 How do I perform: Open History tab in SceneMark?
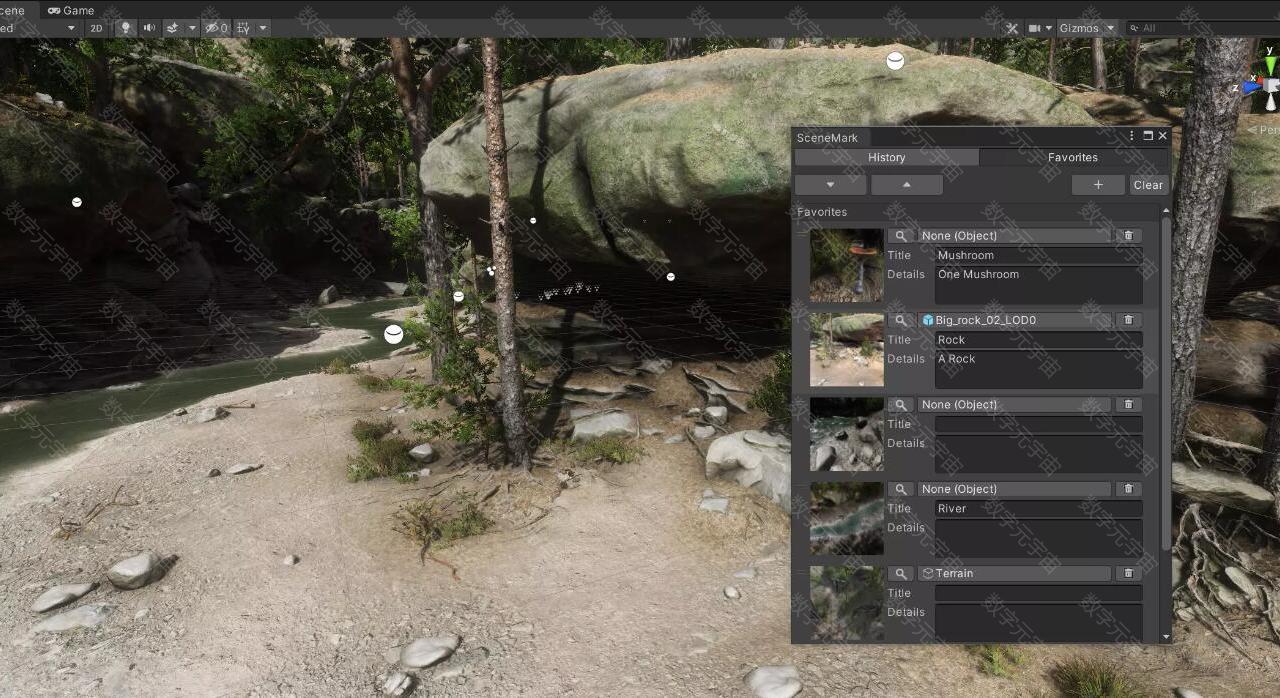pos(886,157)
